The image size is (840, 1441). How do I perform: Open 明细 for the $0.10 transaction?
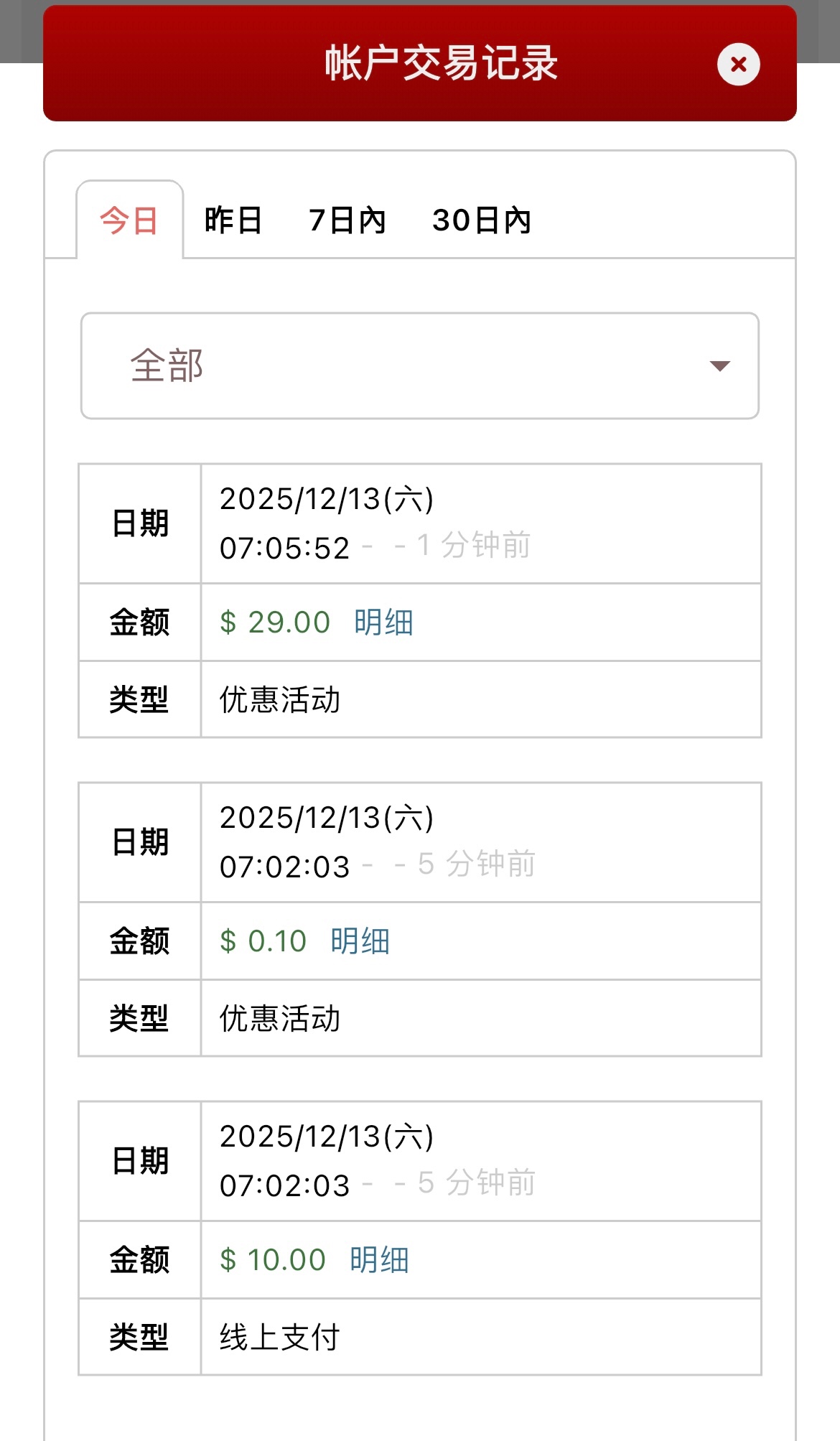[x=360, y=941]
